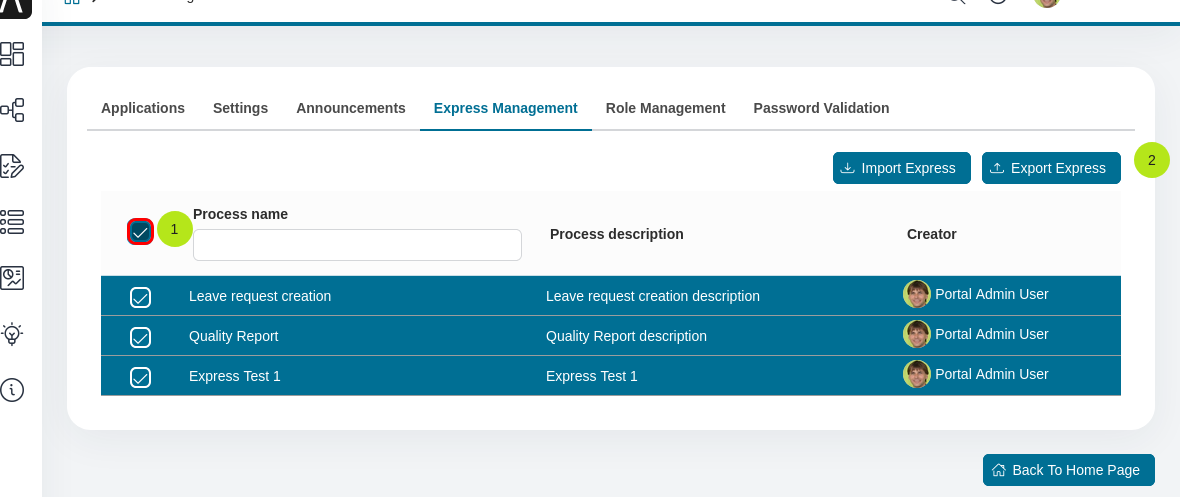The height and width of the screenshot is (497, 1180).
Task: Click the portal logo at top of sidebar
Action: tap(15, 8)
